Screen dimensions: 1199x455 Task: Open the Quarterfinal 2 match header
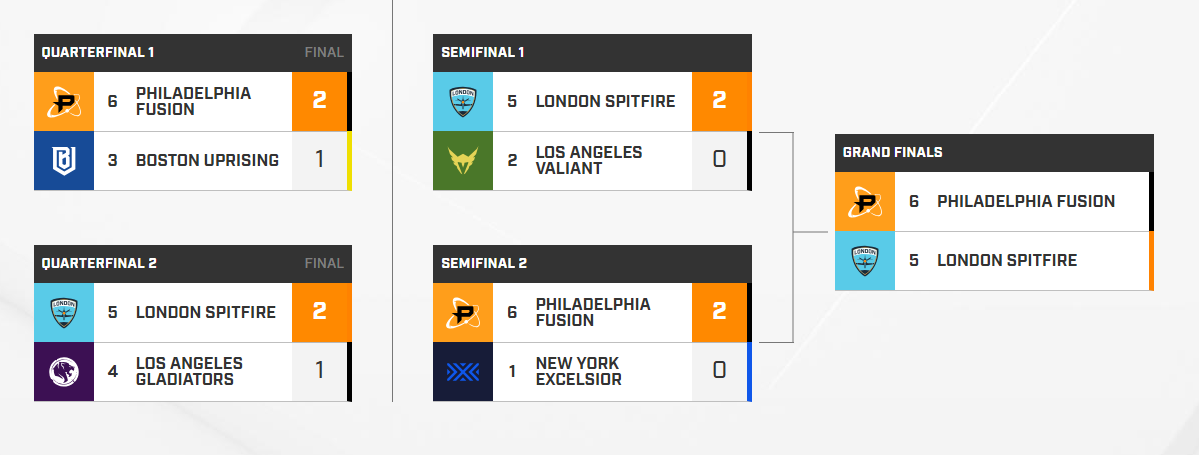193,264
